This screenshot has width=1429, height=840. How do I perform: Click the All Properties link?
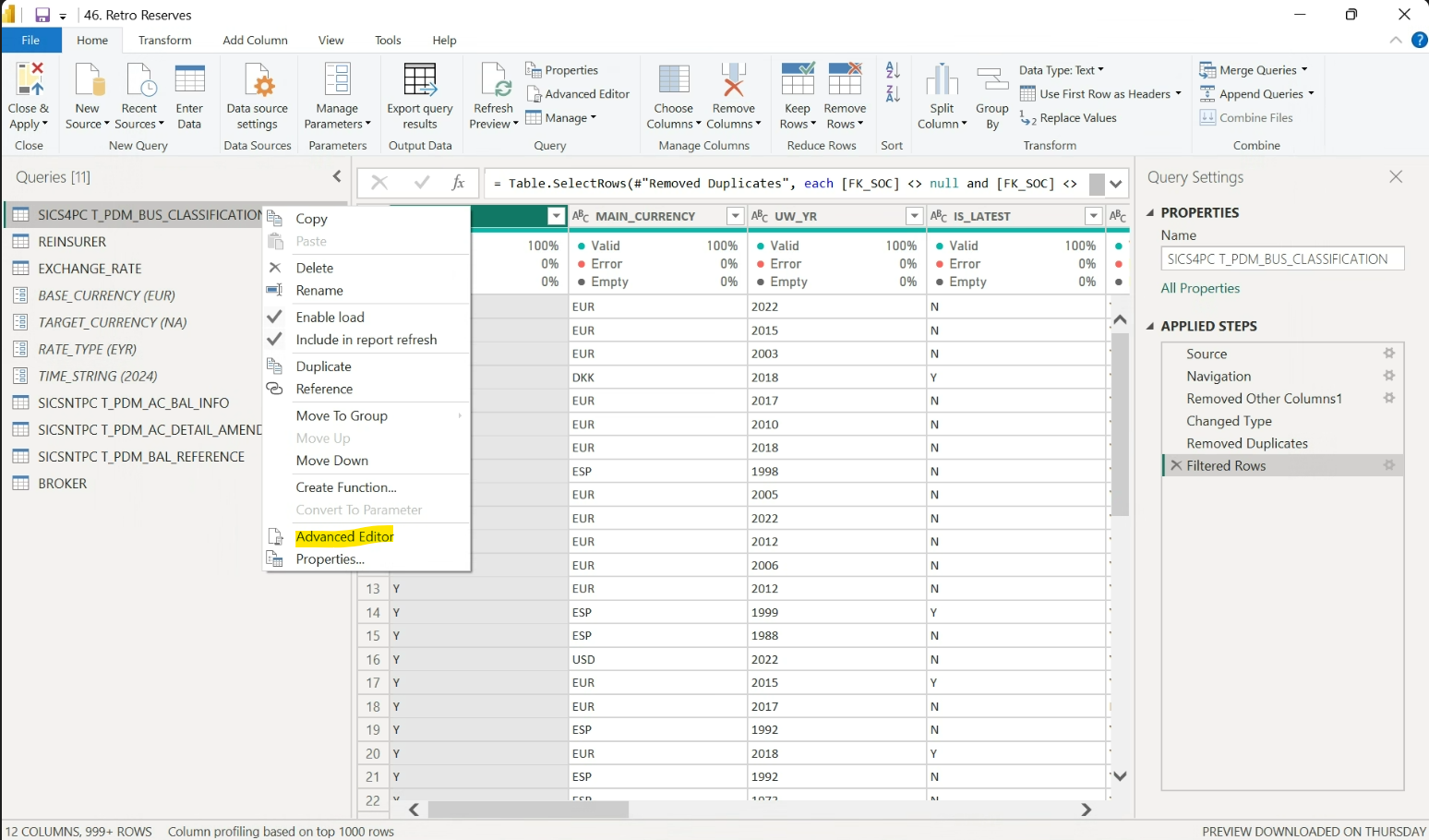point(1200,288)
